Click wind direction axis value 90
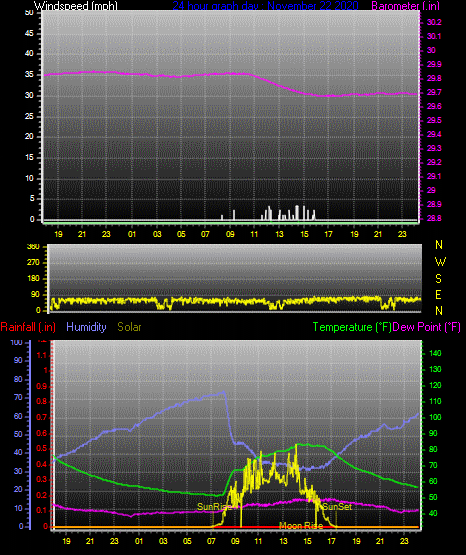466x555 pixels. 35,294
